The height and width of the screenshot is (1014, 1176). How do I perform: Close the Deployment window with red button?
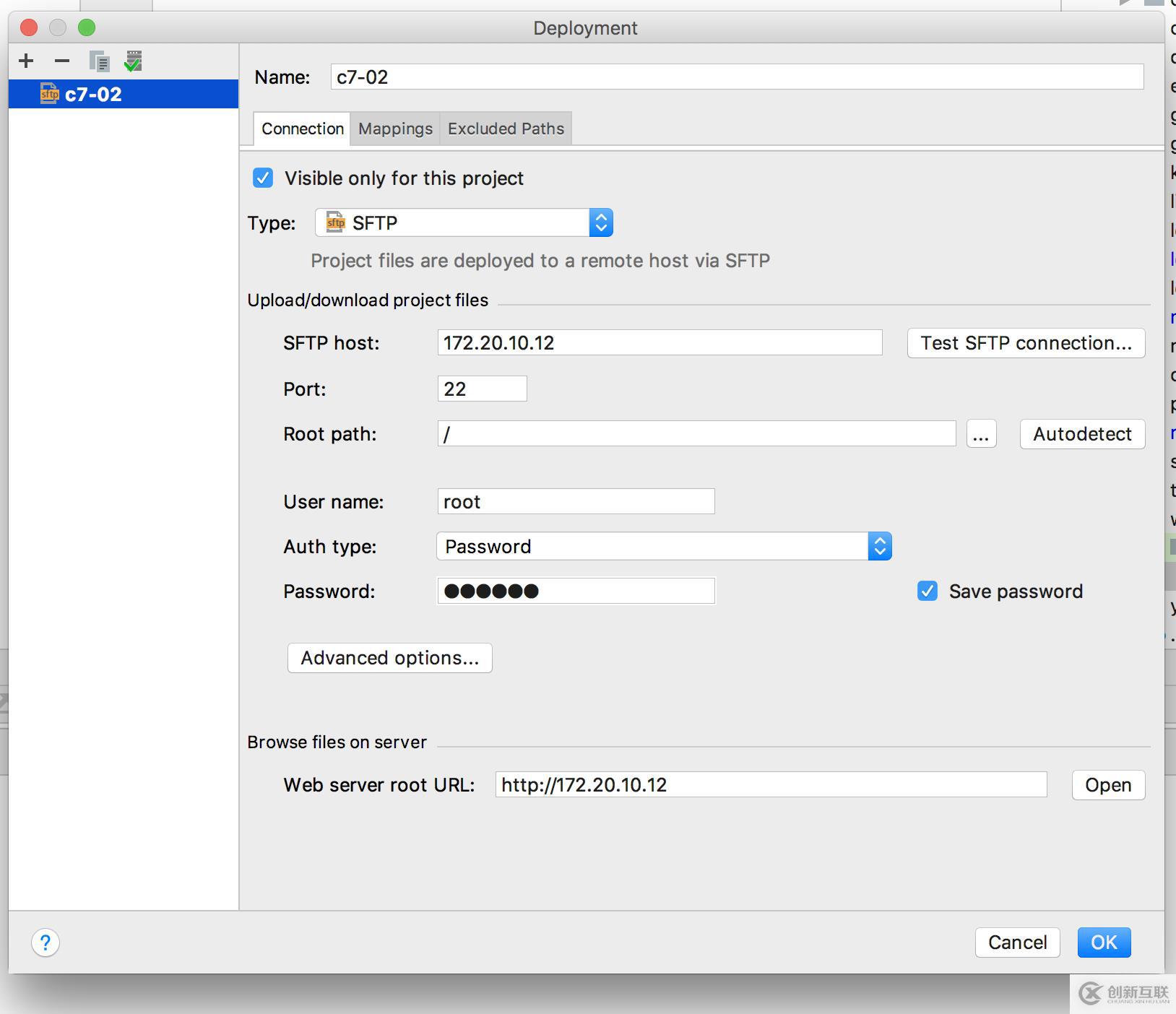point(29,27)
